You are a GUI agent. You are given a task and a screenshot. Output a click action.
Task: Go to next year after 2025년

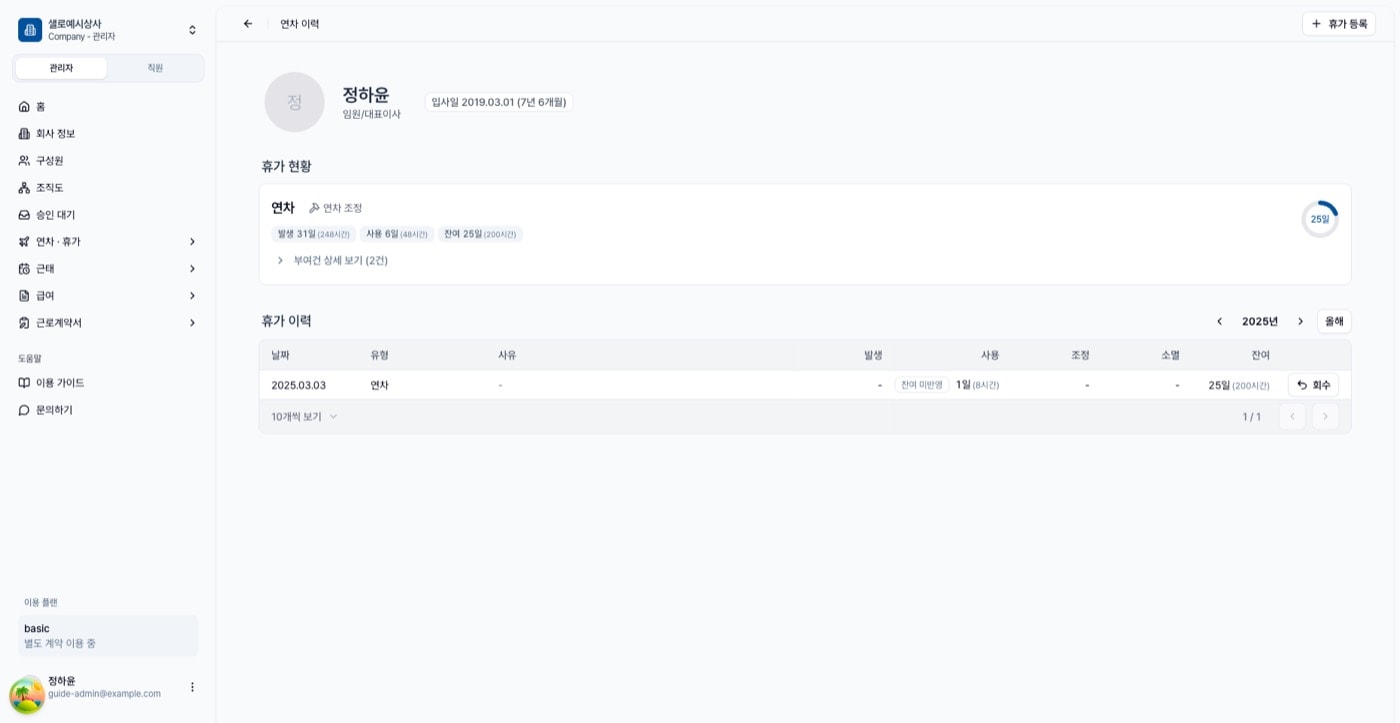pos(1300,321)
